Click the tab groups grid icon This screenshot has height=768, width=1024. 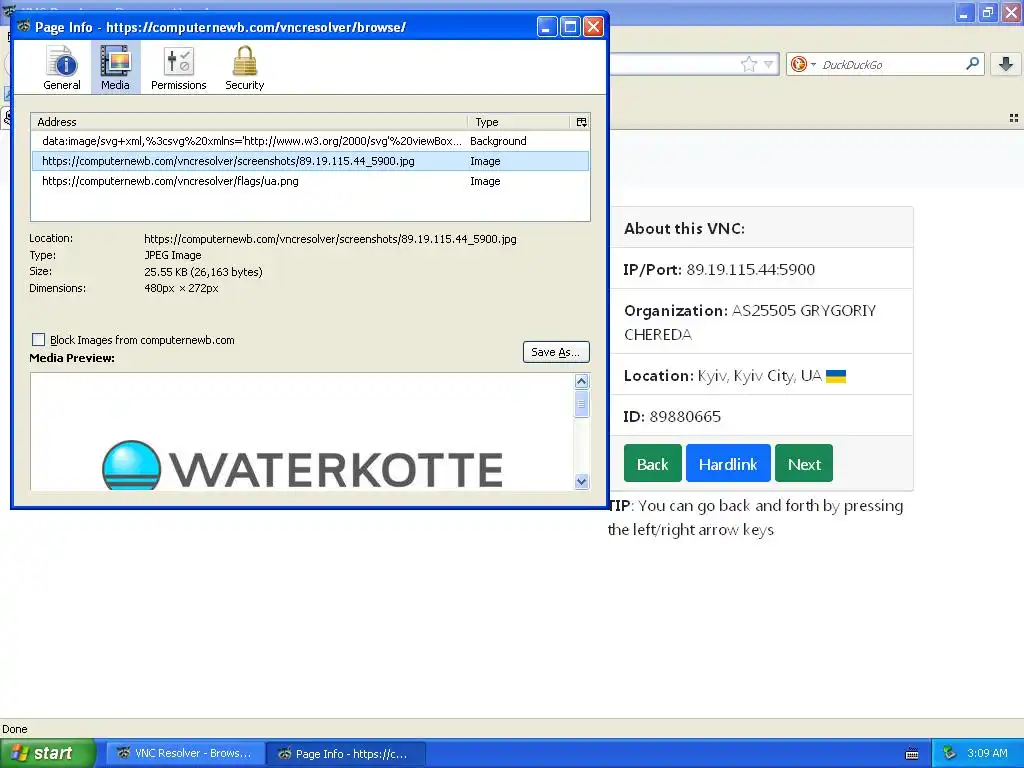click(1014, 118)
